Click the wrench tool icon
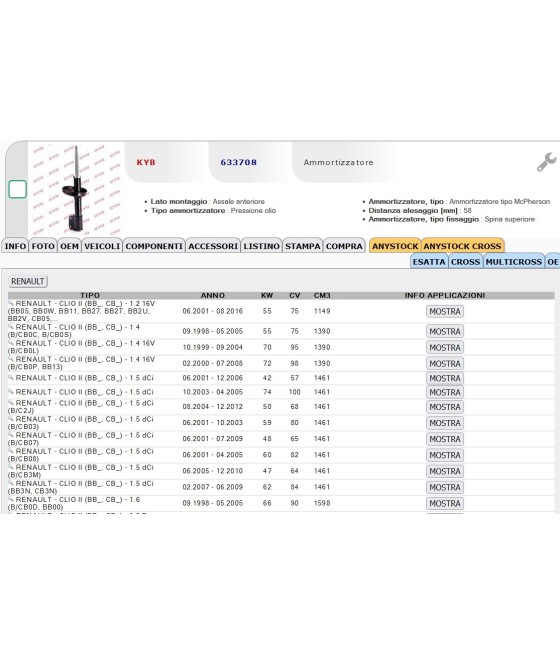 pyautogui.click(x=546, y=162)
